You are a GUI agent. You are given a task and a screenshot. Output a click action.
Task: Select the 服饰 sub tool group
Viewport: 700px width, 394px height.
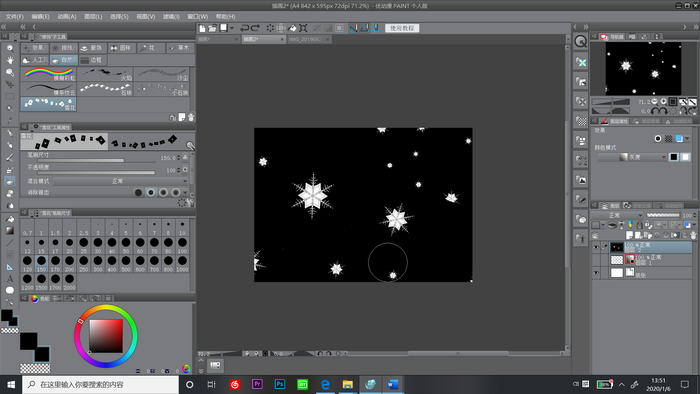point(92,48)
